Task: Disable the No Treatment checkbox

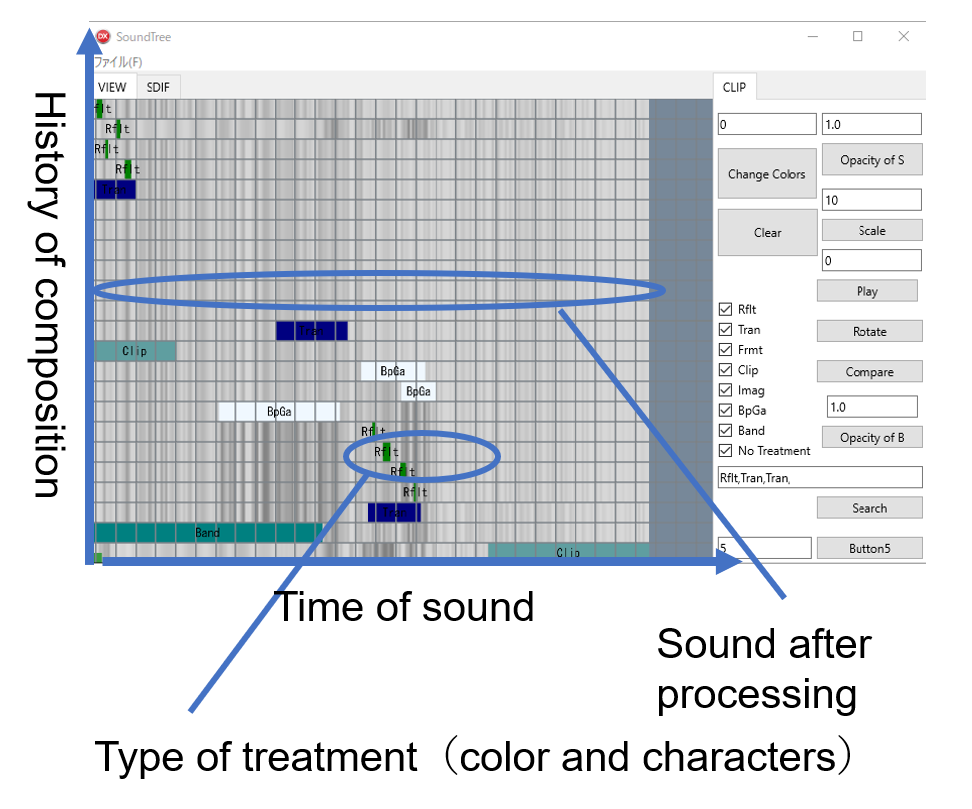Action: (x=726, y=451)
